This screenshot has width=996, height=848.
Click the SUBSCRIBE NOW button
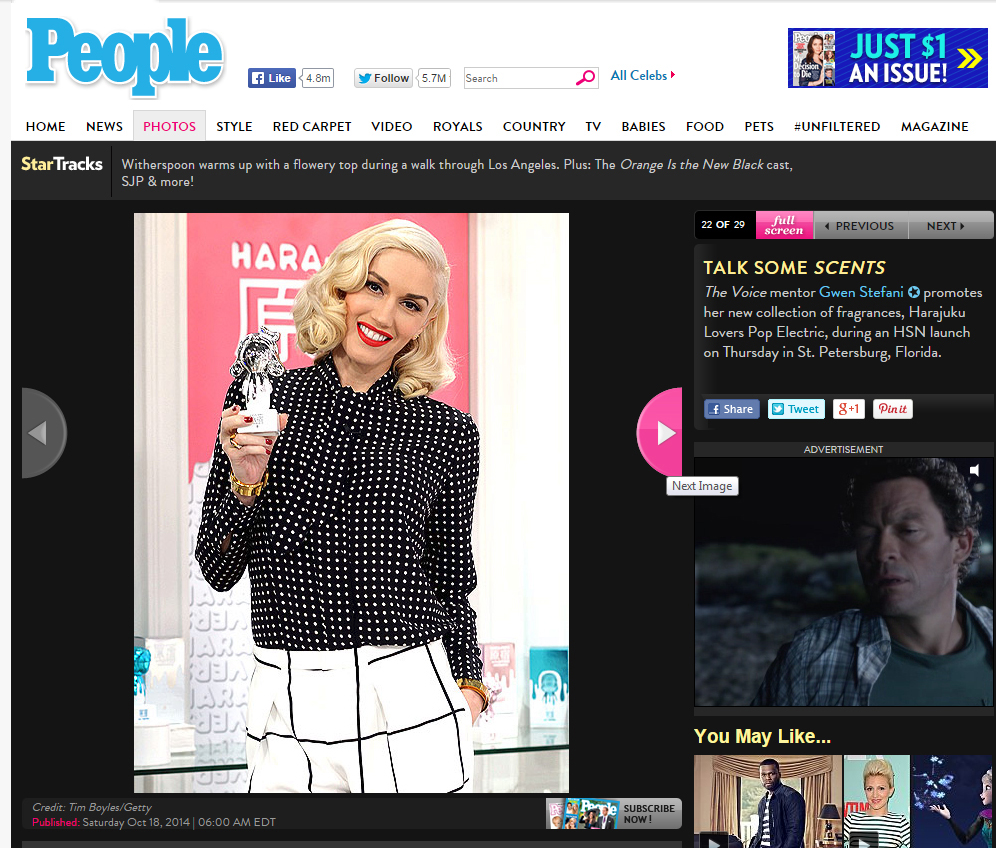(614, 813)
